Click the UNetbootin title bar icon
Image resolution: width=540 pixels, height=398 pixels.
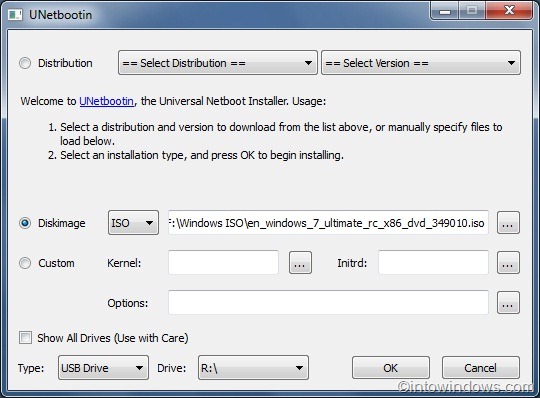point(15,15)
